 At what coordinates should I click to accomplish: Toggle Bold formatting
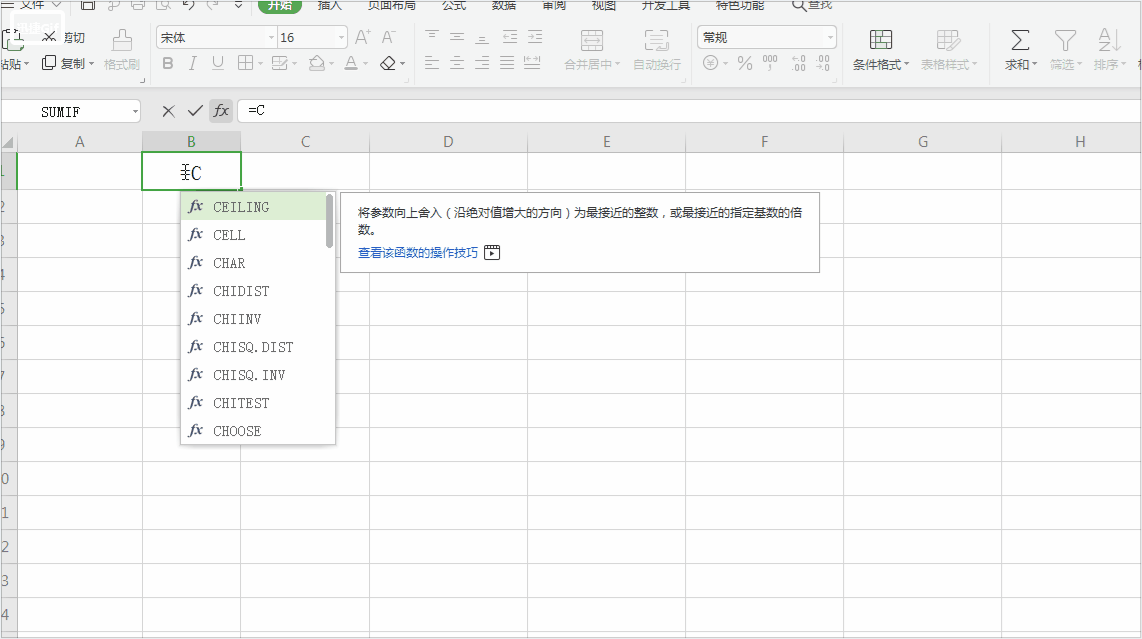coord(168,63)
